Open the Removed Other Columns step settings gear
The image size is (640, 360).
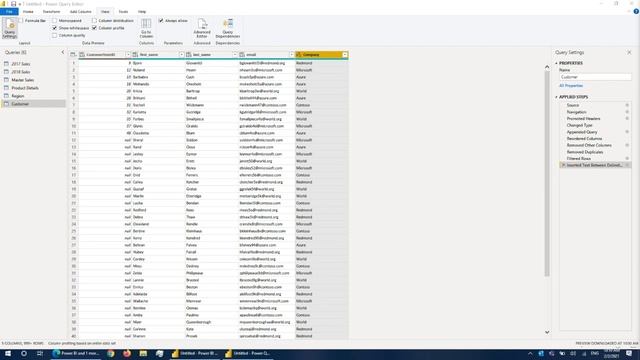point(627,145)
